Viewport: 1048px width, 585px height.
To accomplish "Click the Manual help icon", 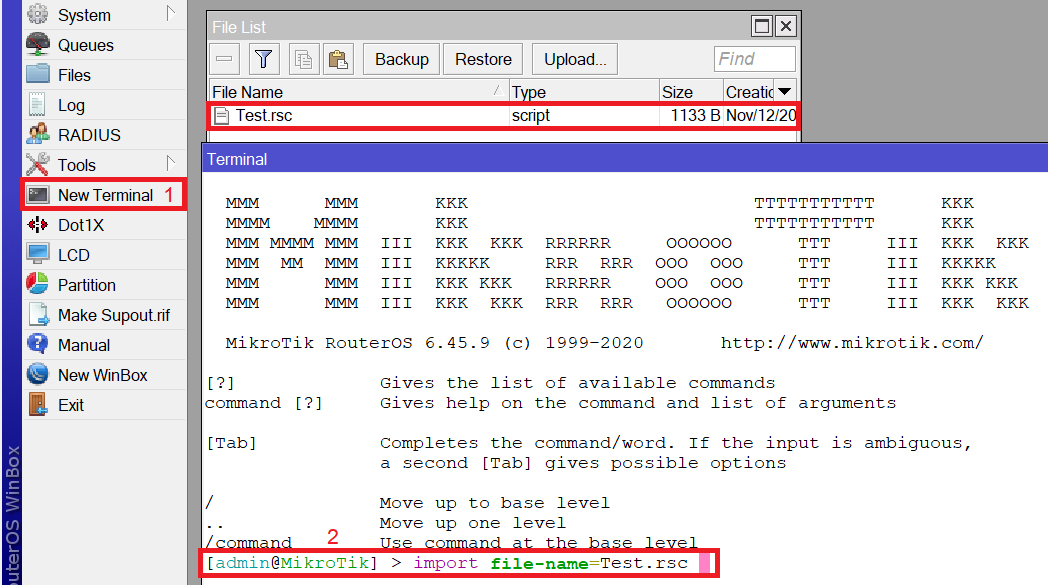I will click(37, 344).
